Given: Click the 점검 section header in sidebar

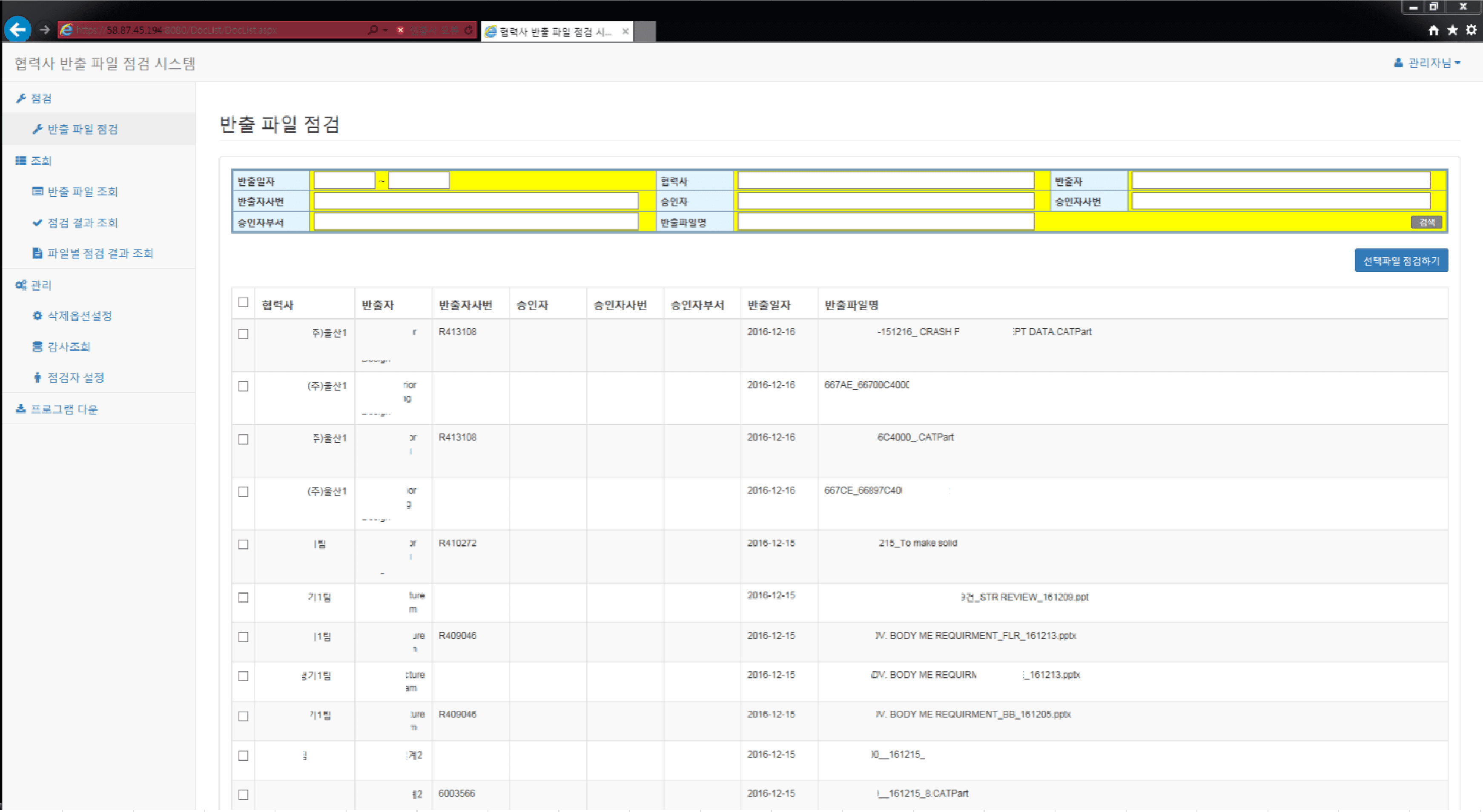Looking at the screenshot, I should [34, 98].
